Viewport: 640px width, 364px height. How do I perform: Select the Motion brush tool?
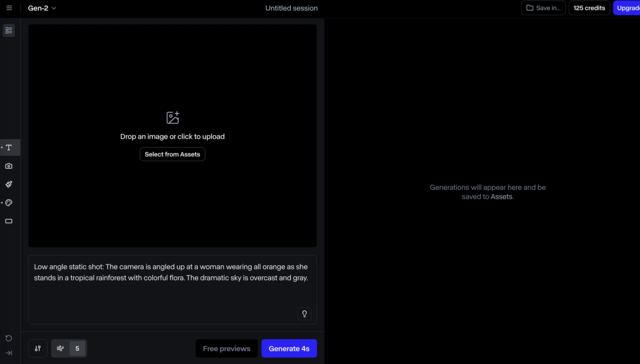(x=9, y=184)
